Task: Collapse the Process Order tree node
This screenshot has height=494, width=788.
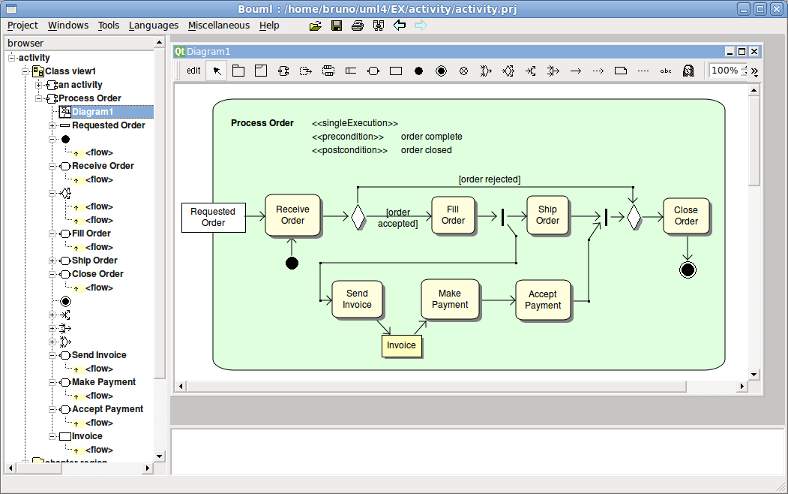Action: 40,98
